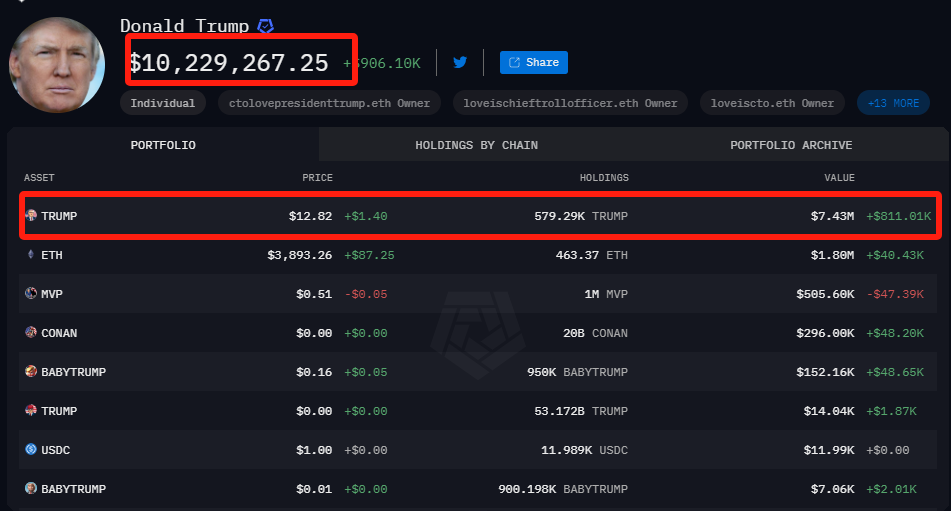Click the Twitter bird icon
Image resolution: width=951 pixels, height=511 pixels.
(460, 62)
